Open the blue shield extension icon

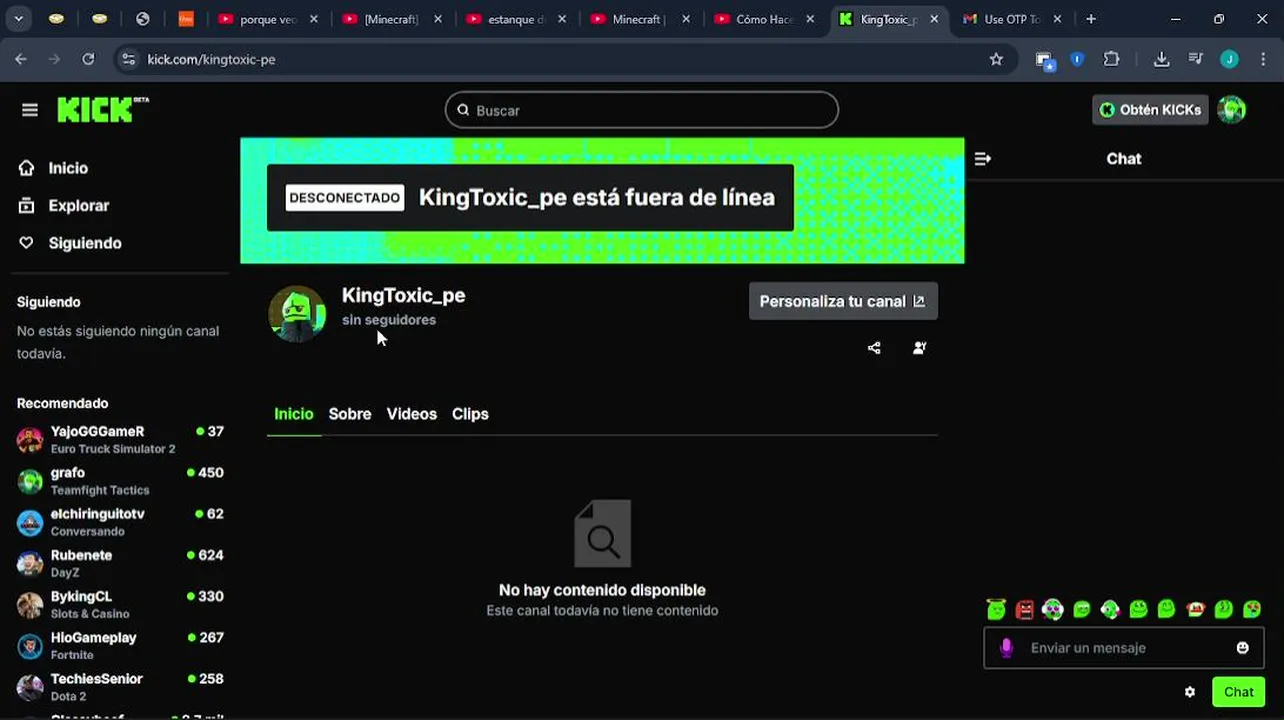[1077, 59]
